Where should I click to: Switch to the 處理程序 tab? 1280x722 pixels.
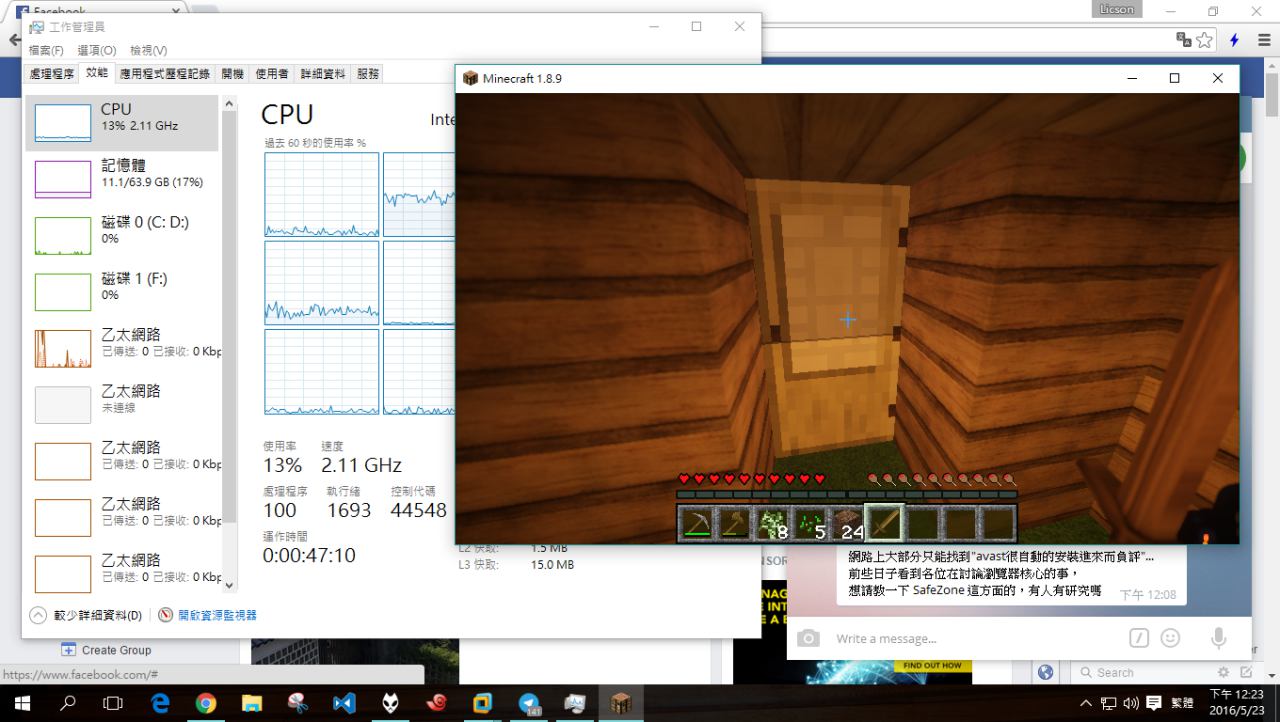coord(52,73)
